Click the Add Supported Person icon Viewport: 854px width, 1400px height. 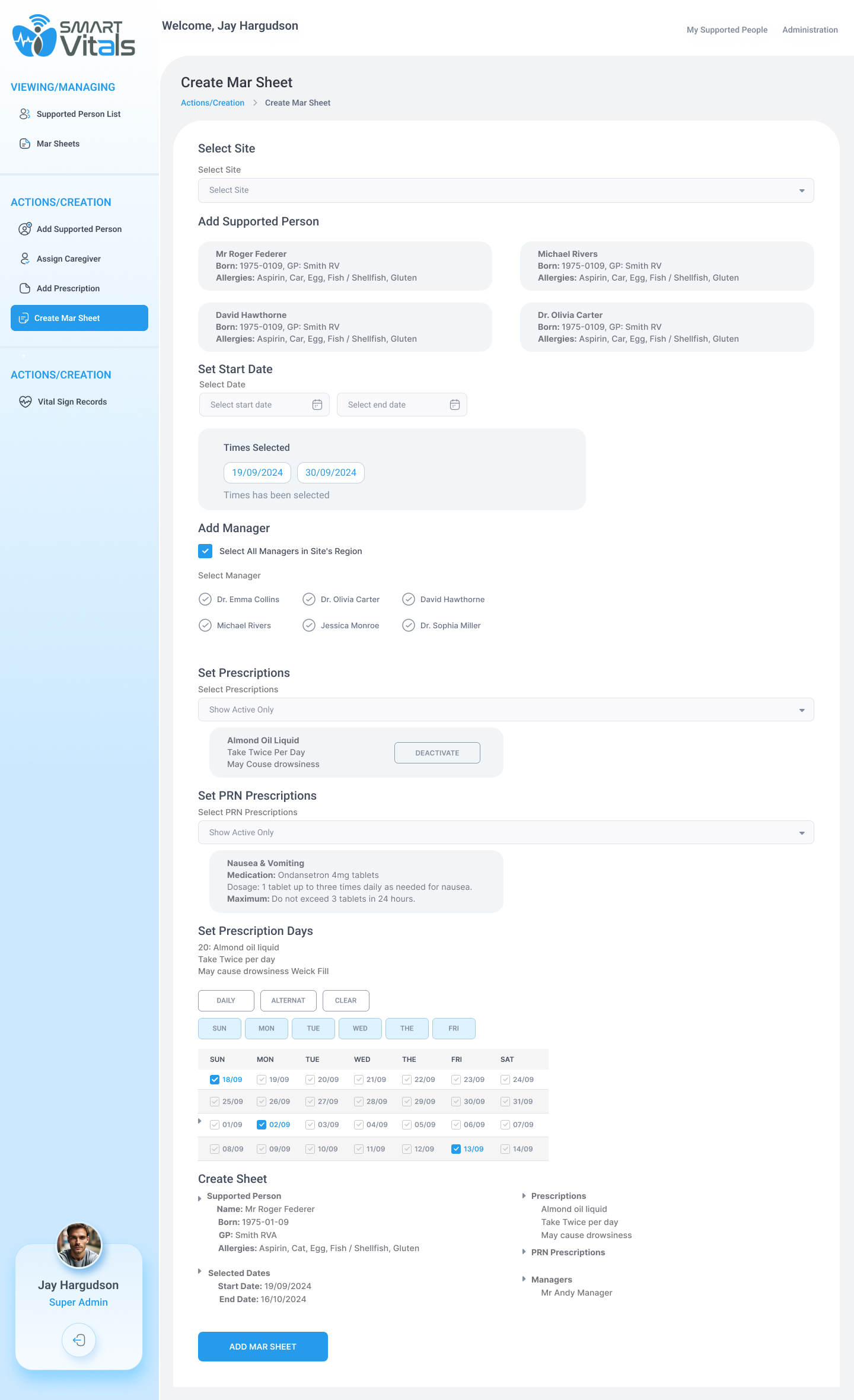pos(25,229)
